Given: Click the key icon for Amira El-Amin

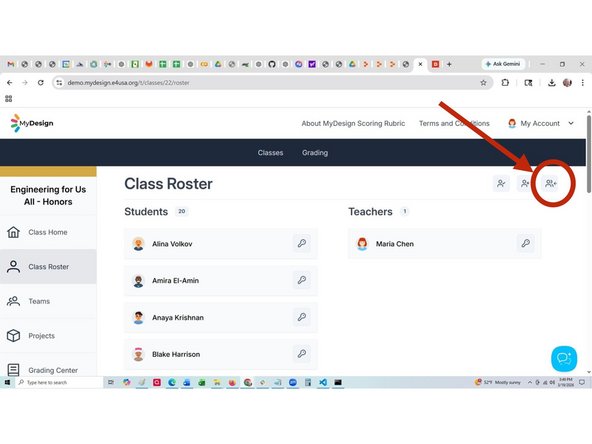Looking at the screenshot, I should point(302,280).
